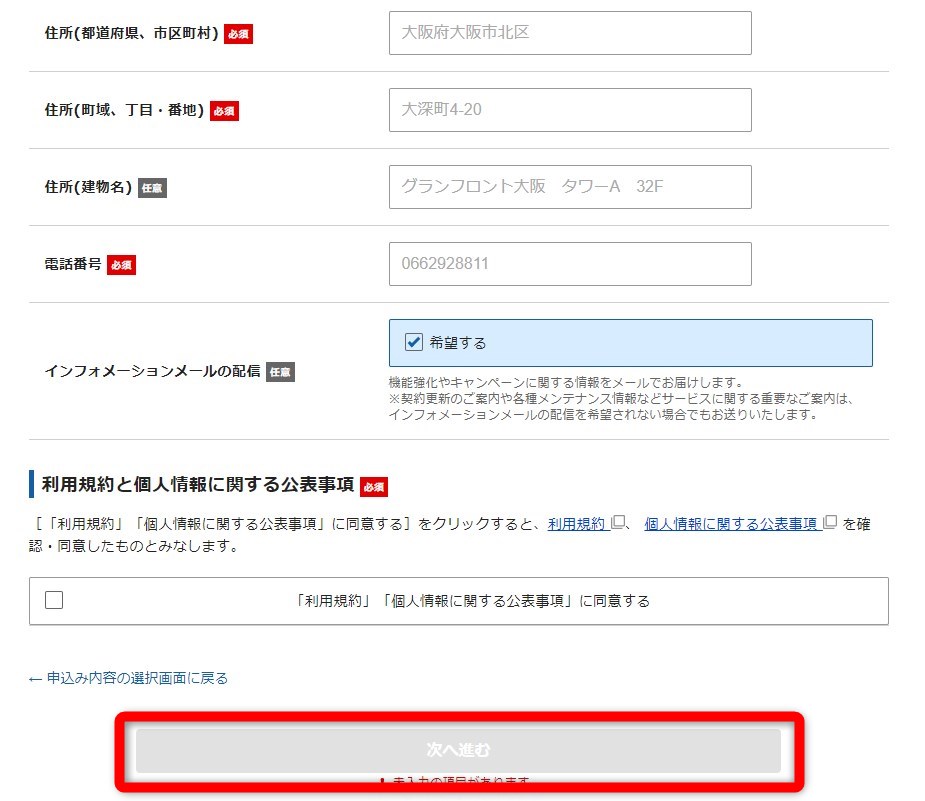Click the red 必須 badge next to 住所(町域、丁目・番地)
The height and width of the screenshot is (801, 925).
pos(224,111)
